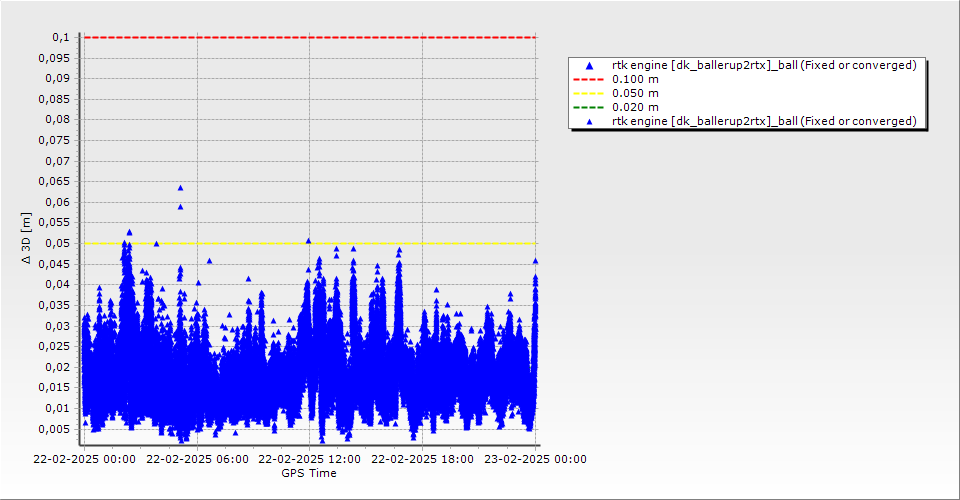This screenshot has height=500, width=960.
Task: Click the '22-02-2025 00:00' time label
Action: 84,459
